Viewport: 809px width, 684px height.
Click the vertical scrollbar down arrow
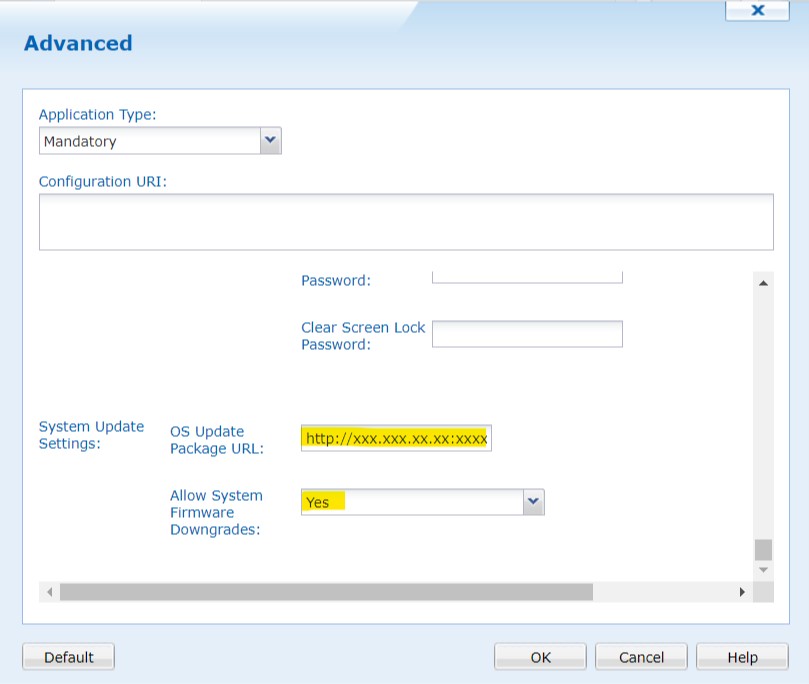(x=764, y=570)
